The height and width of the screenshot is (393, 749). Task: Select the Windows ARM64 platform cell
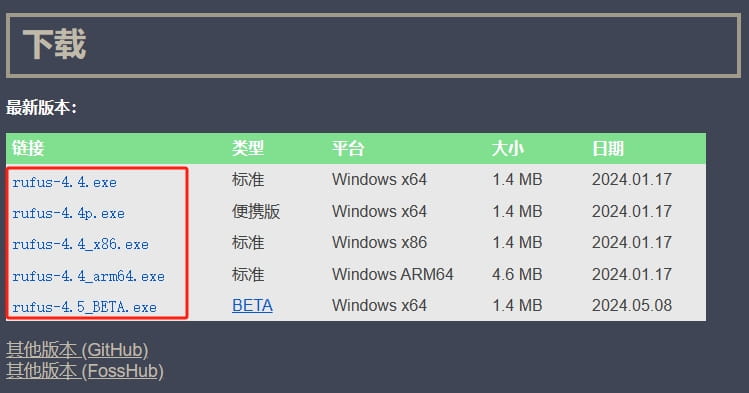coord(393,274)
